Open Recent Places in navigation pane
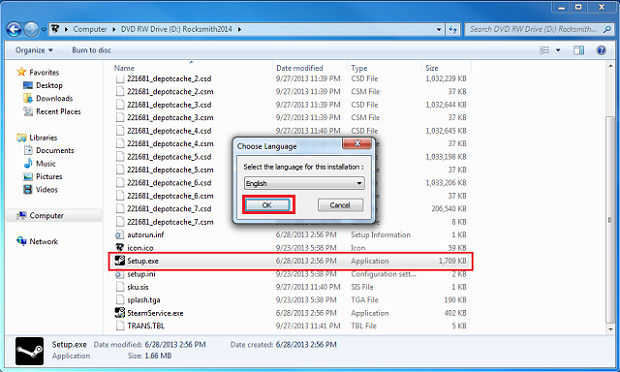 point(58,111)
